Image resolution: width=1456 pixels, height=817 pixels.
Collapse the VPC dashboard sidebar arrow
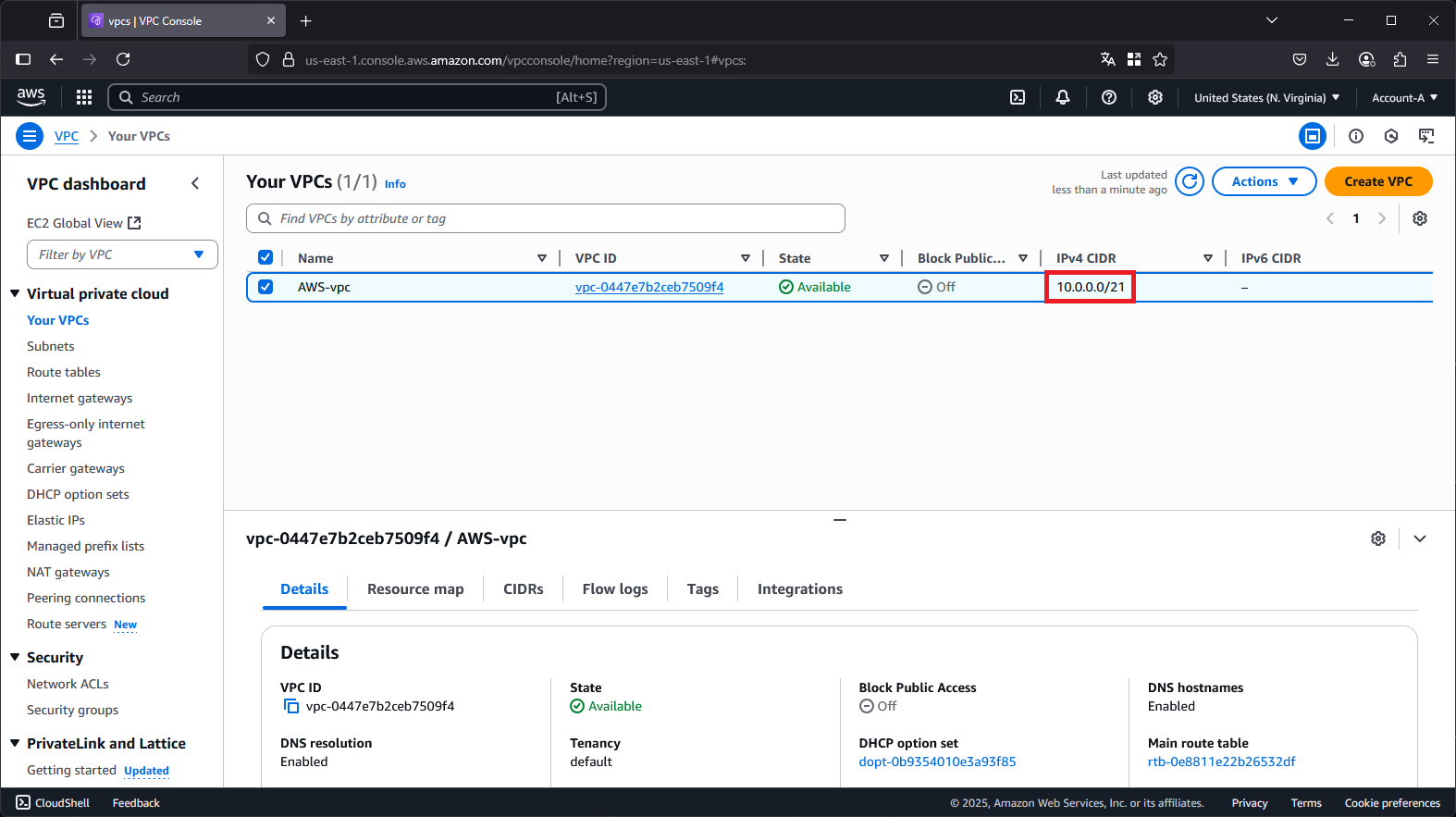(x=195, y=183)
